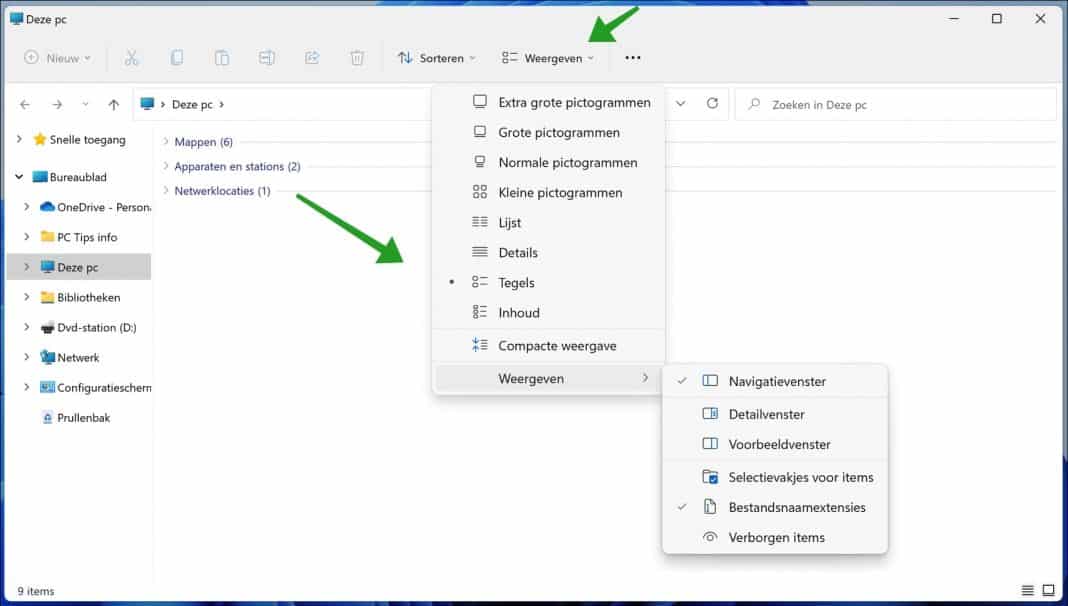
Task: Select Tegels from the view menu
Action: (517, 282)
